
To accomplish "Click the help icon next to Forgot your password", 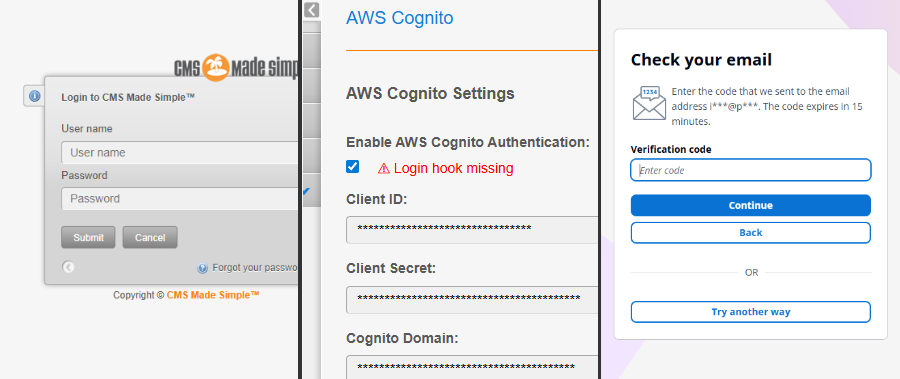I will pos(203,268).
